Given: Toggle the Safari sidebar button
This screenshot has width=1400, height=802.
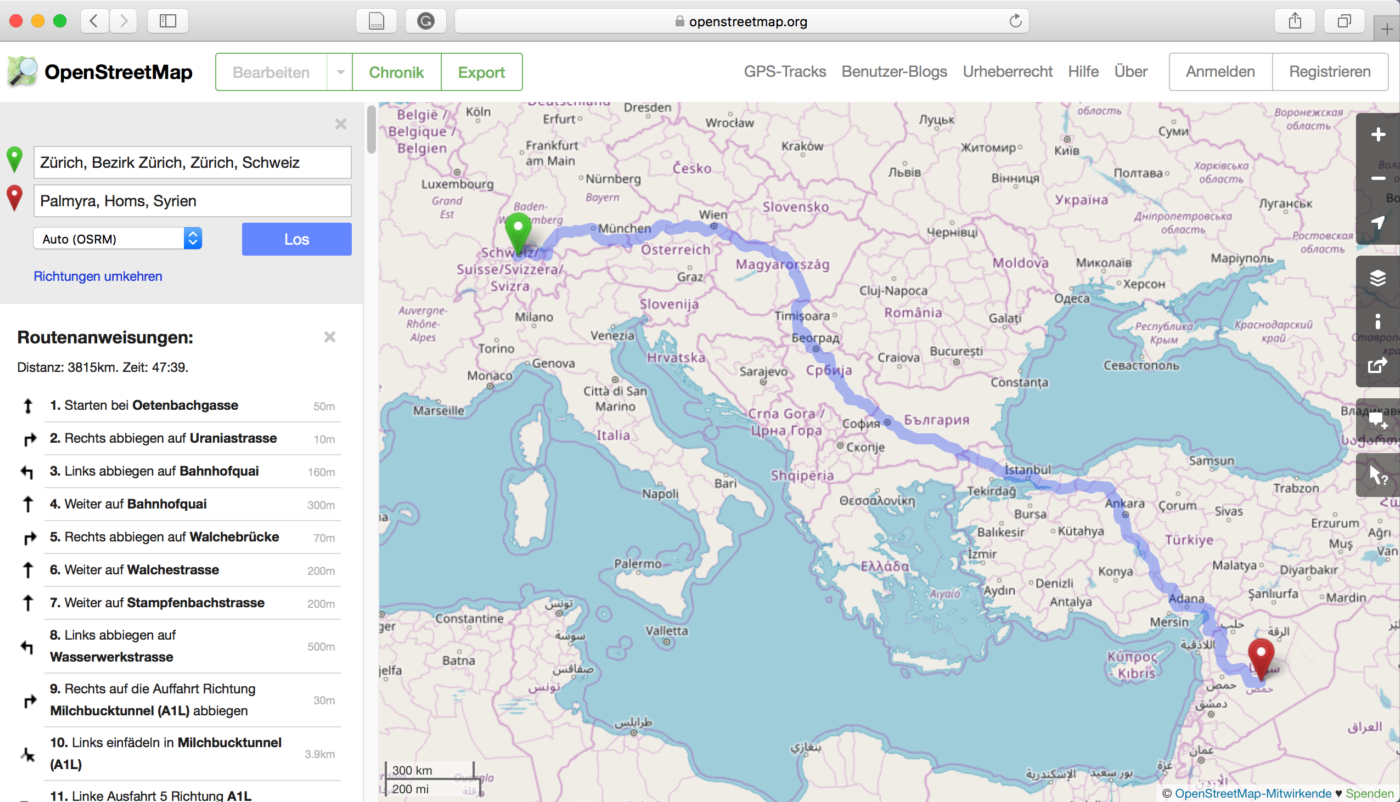Looking at the screenshot, I should (167, 21).
